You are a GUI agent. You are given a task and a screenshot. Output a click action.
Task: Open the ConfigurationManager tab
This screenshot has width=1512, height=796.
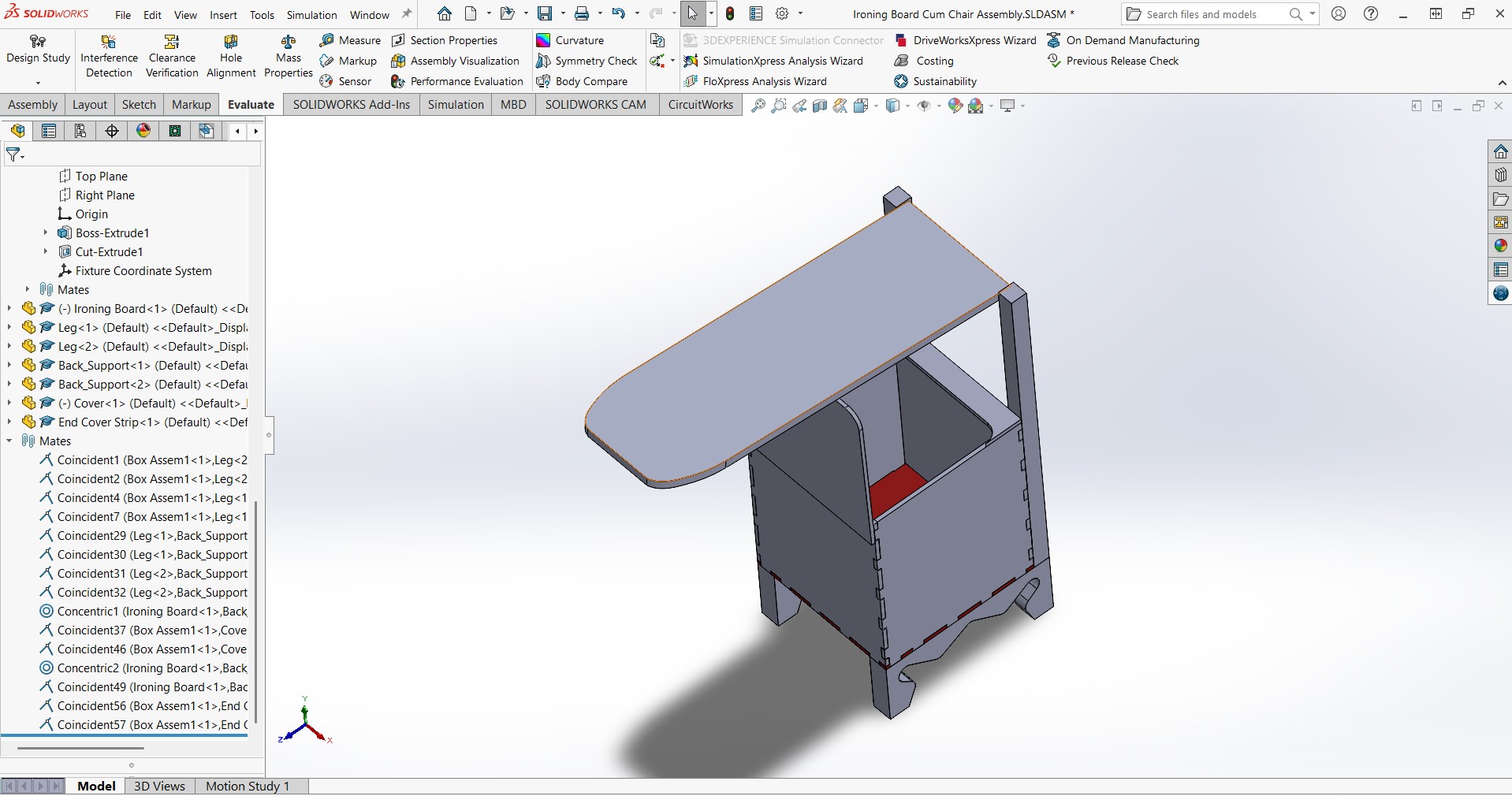tap(80, 131)
